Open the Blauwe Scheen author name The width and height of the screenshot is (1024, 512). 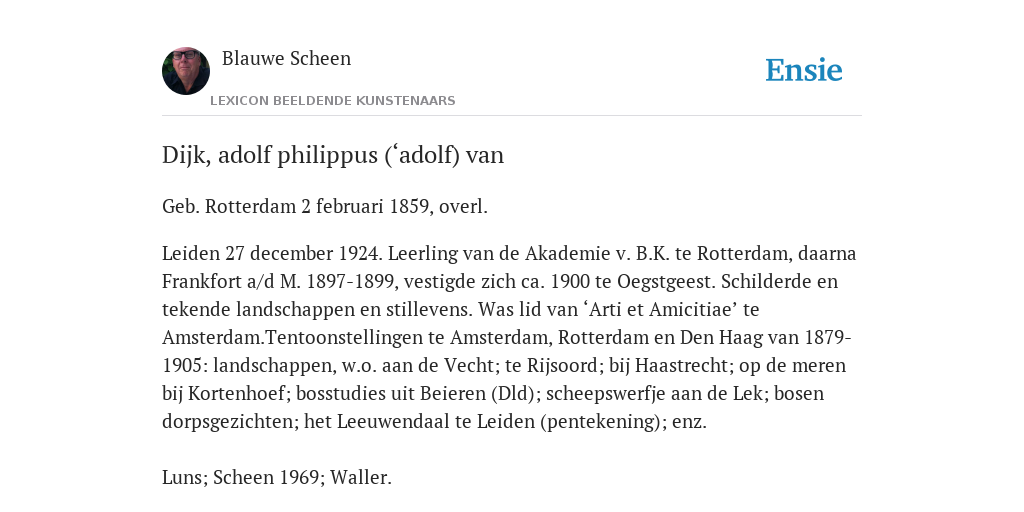tap(286, 59)
